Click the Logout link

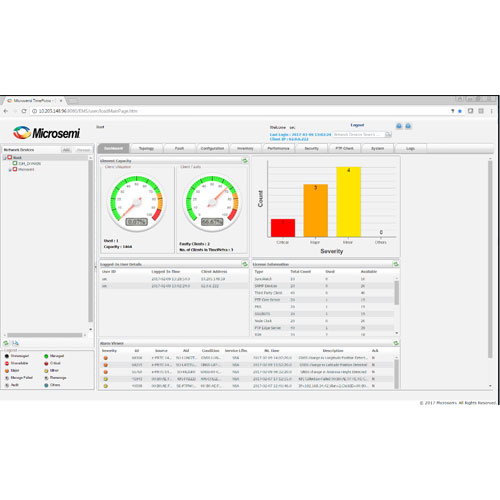click(357, 125)
